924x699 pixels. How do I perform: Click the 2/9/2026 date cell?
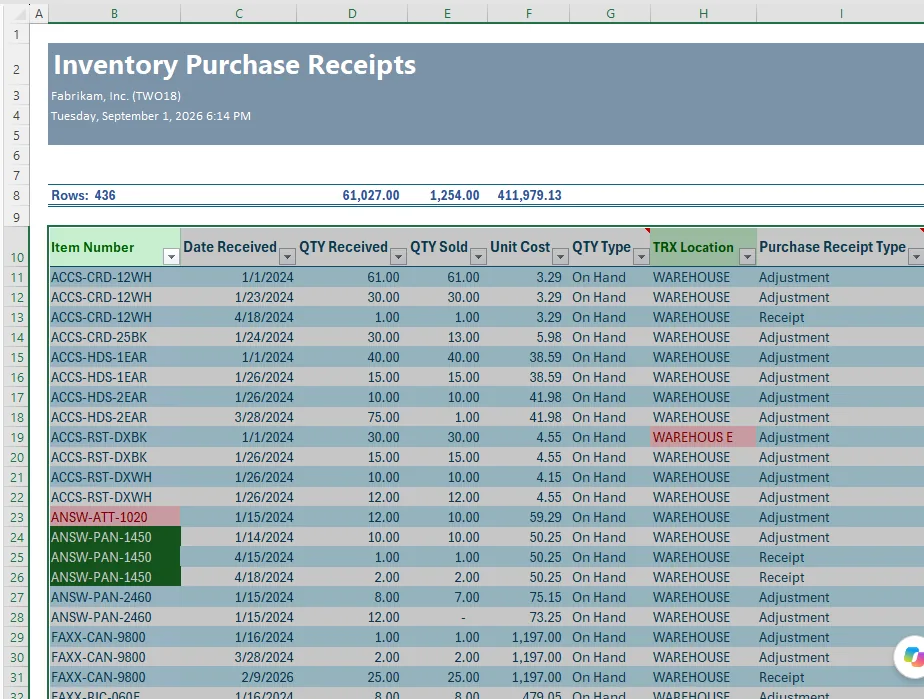(x=239, y=677)
